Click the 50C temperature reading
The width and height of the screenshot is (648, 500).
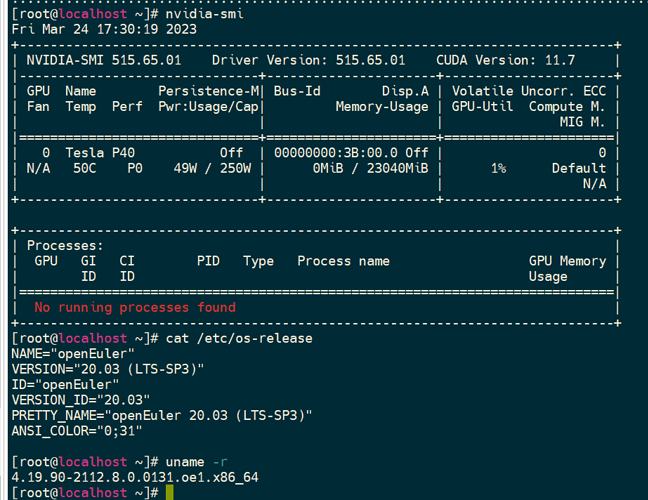[85, 168]
